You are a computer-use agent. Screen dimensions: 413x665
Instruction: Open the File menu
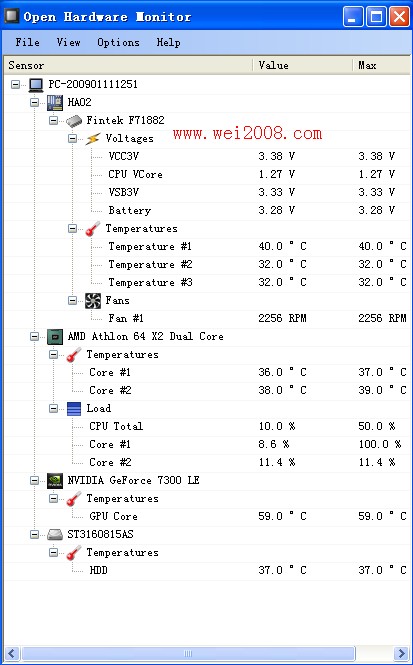[x=28, y=42]
